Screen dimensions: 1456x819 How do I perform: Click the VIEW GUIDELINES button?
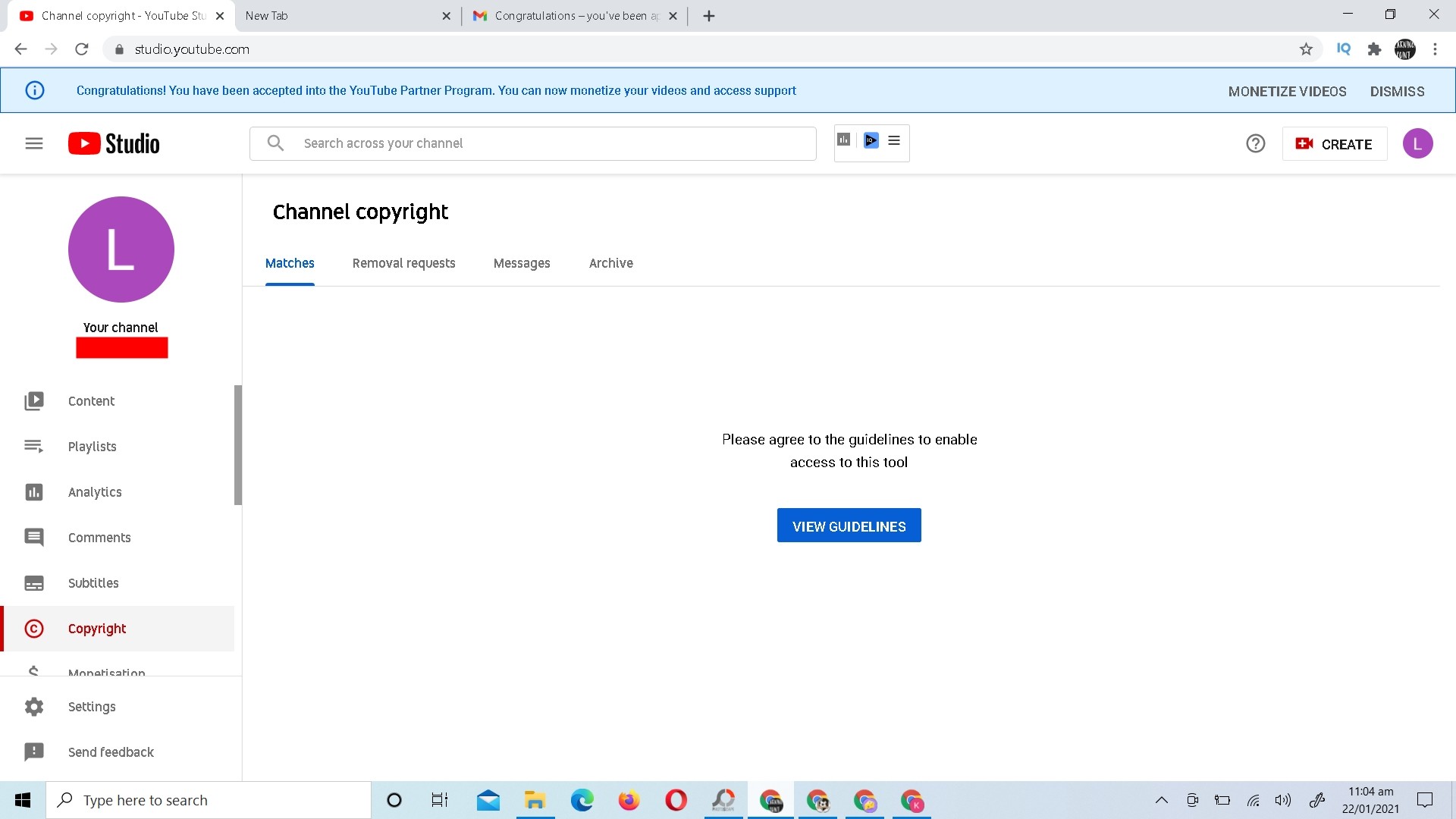(x=849, y=526)
